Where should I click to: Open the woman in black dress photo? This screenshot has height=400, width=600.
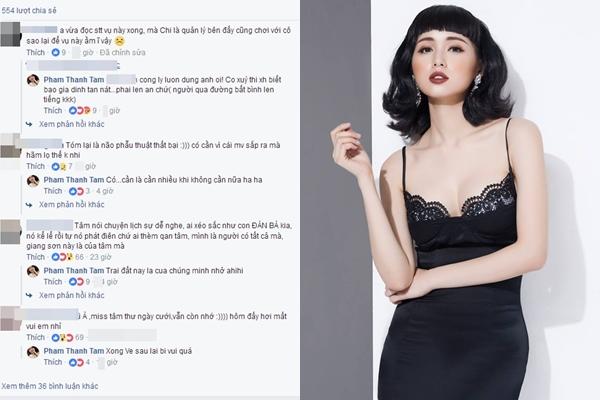coord(450,200)
